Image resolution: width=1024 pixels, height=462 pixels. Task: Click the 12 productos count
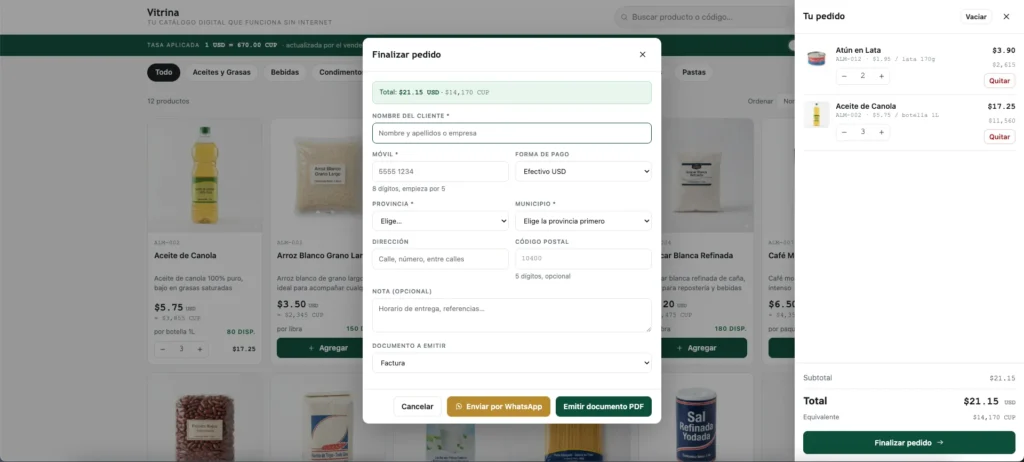point(168,101)
